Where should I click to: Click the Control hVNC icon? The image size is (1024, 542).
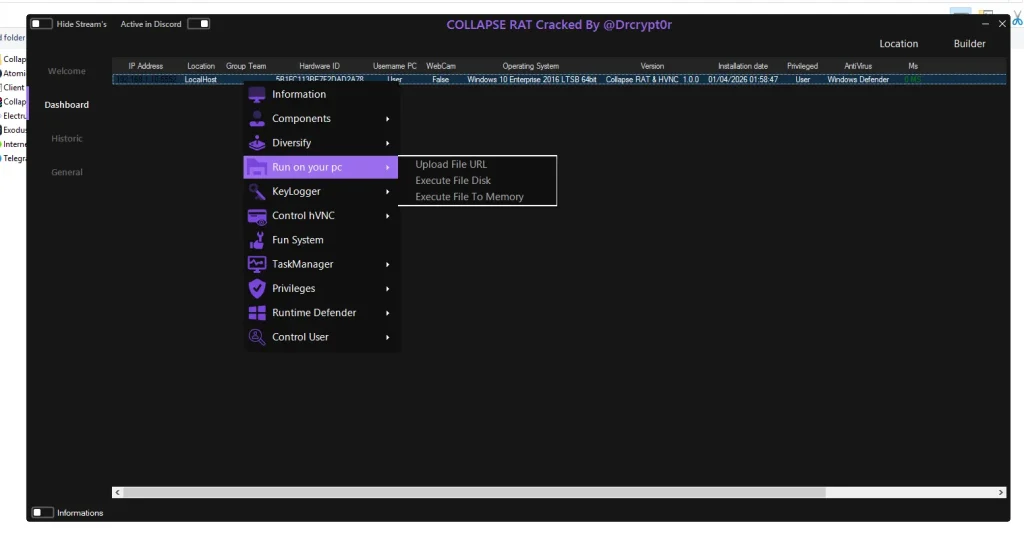[x=256, y=216]
